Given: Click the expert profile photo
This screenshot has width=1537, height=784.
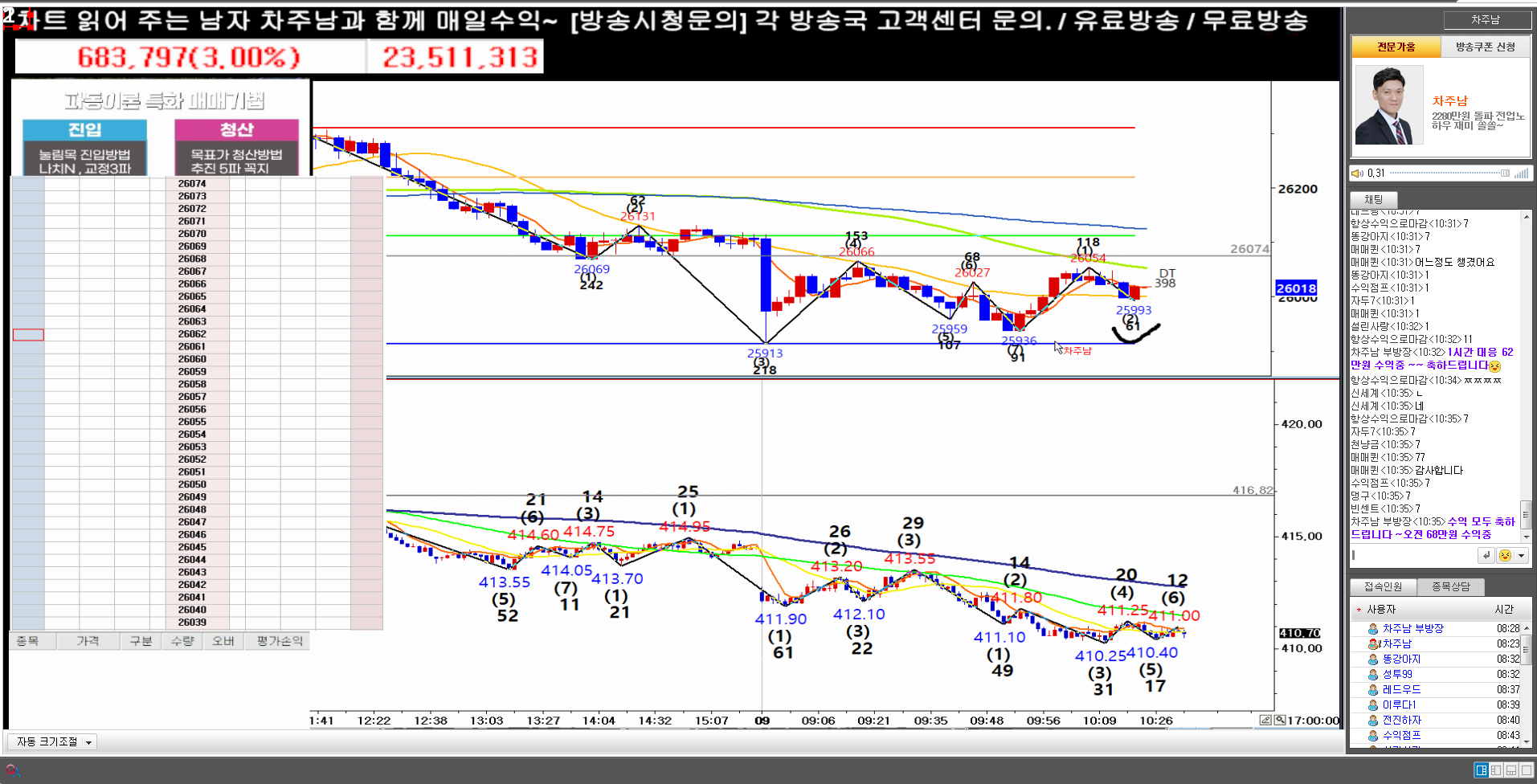Looking at the screenshot, I should (x=1388, y=106).
